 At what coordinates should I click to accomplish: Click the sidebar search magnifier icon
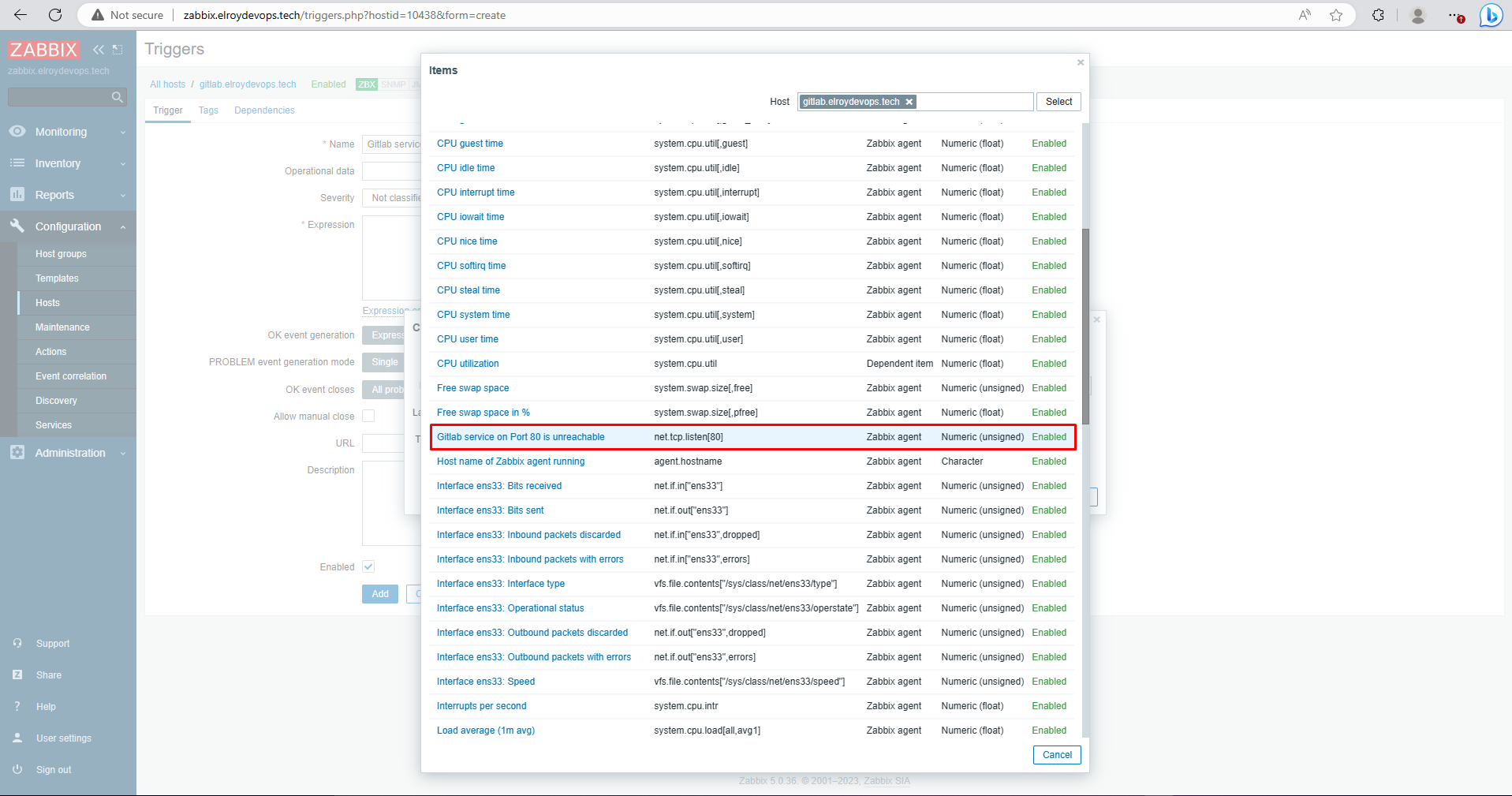click(x=118, y=97)
